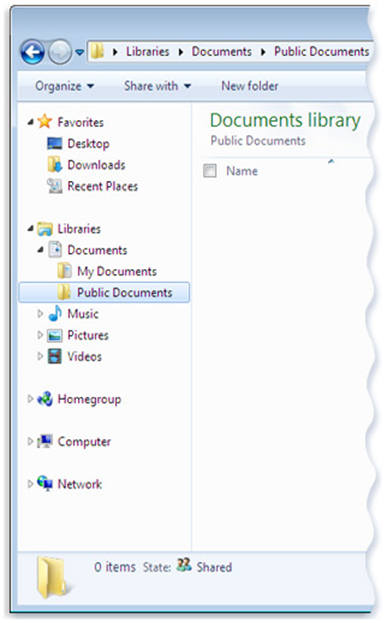Sort by the Name column header
The image size is (387, 623).
coord(242,171)
